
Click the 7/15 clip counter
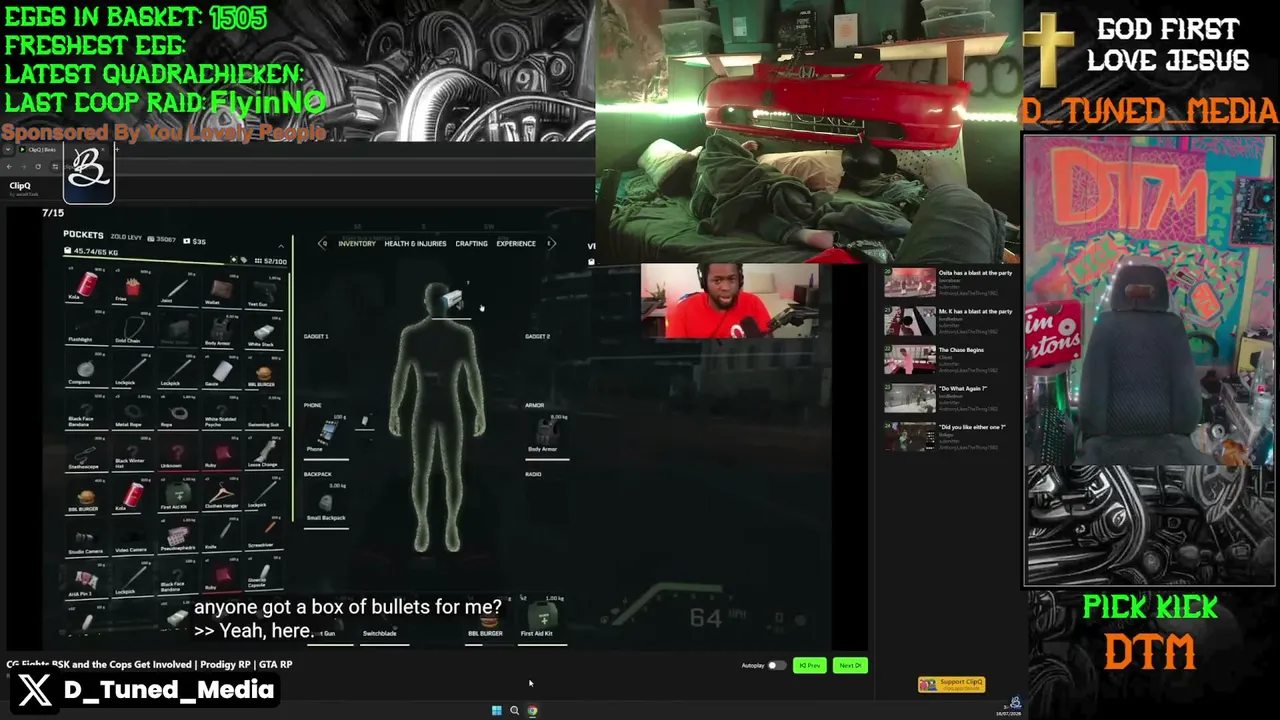[x=53, y=213]
